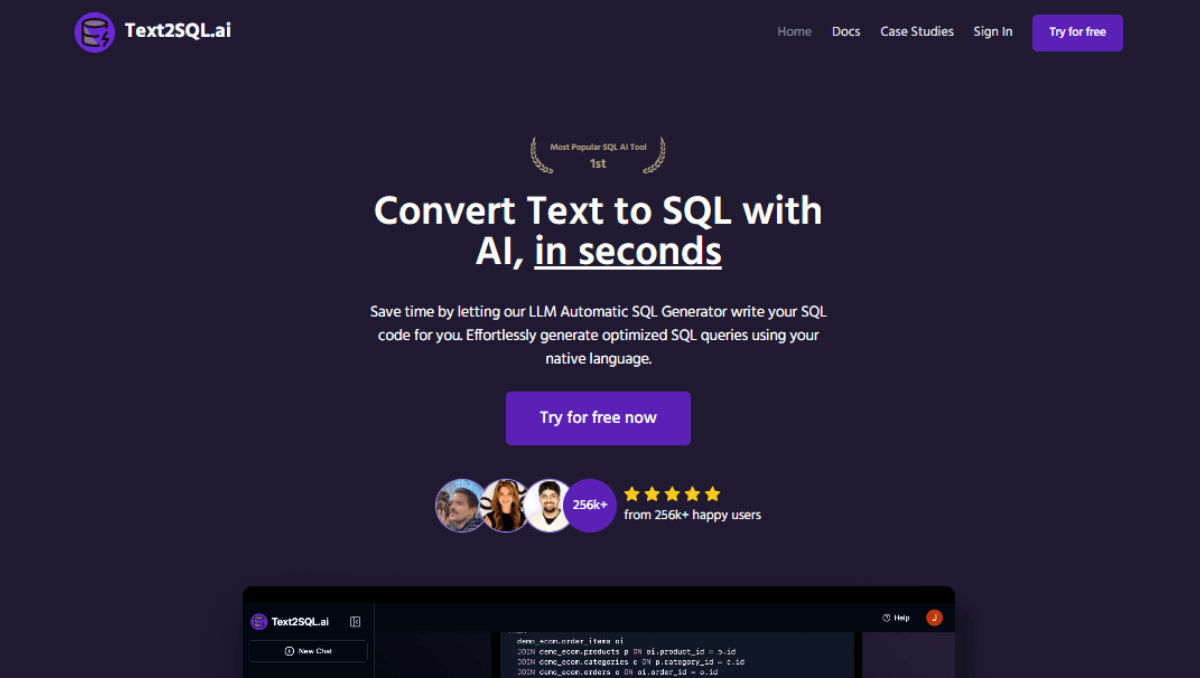Start a New Chat in the demo preview
The image size is (1200, 678).
(x=307, y=651)
